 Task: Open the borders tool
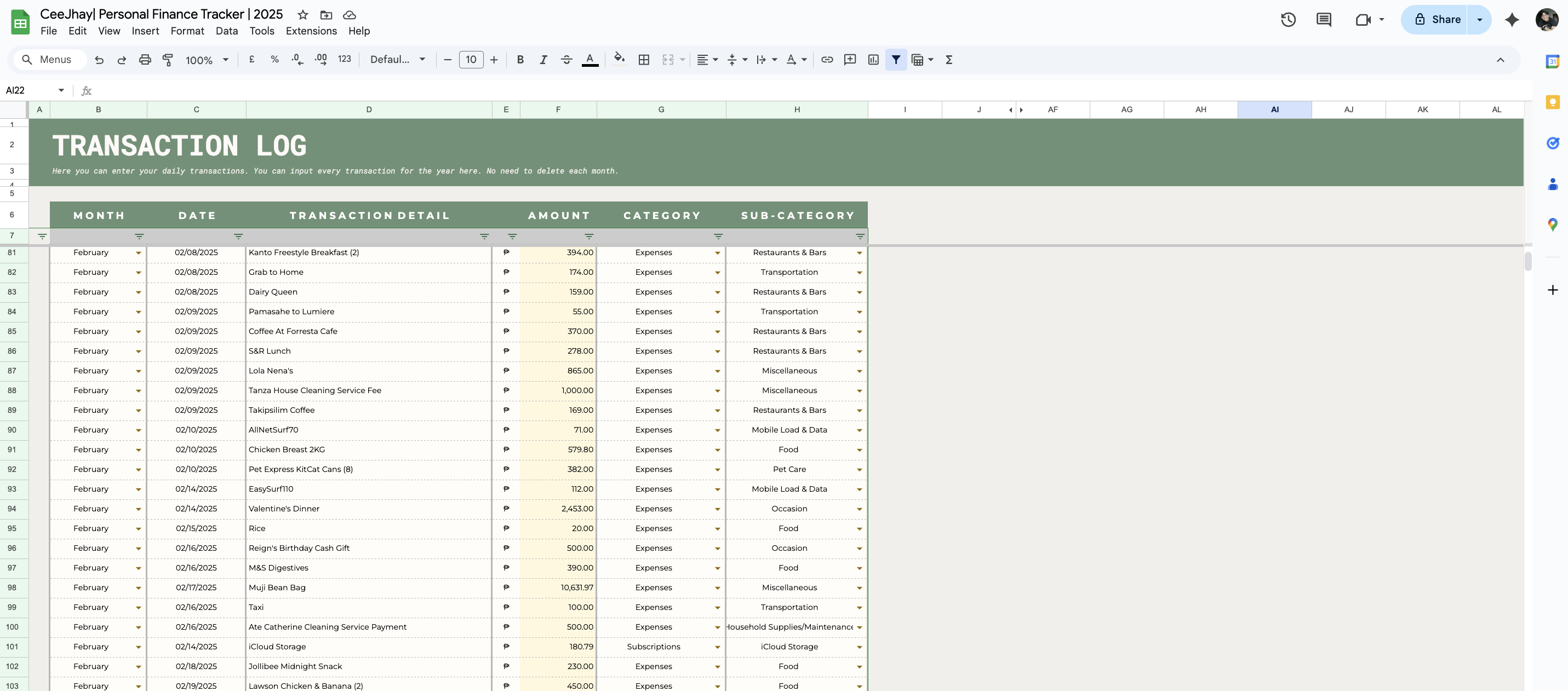[643, 60]
